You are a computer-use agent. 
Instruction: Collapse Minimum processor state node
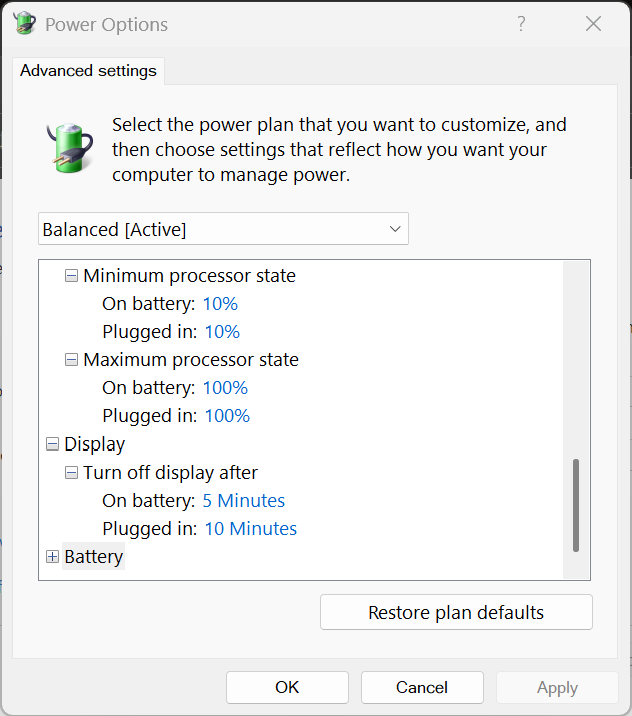tap(72, 276)
